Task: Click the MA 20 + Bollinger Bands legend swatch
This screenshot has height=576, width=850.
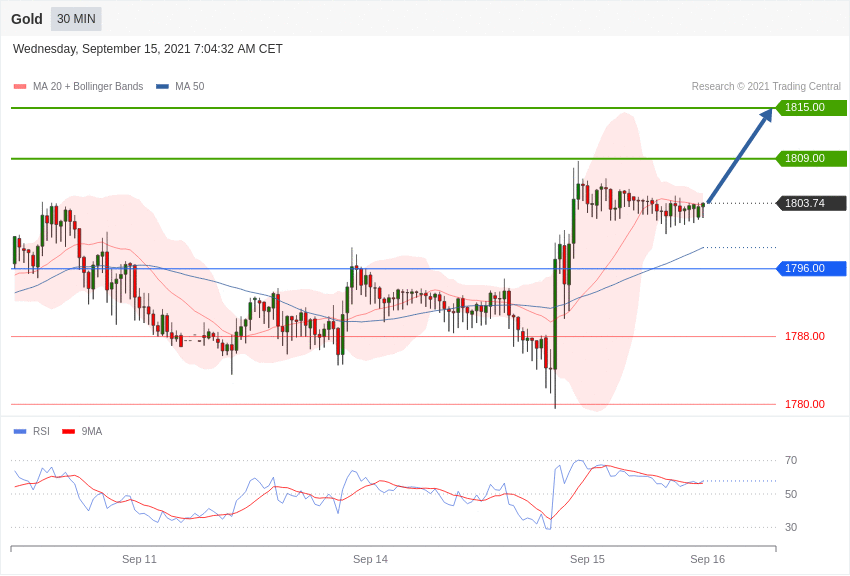Action: (20, 87)
